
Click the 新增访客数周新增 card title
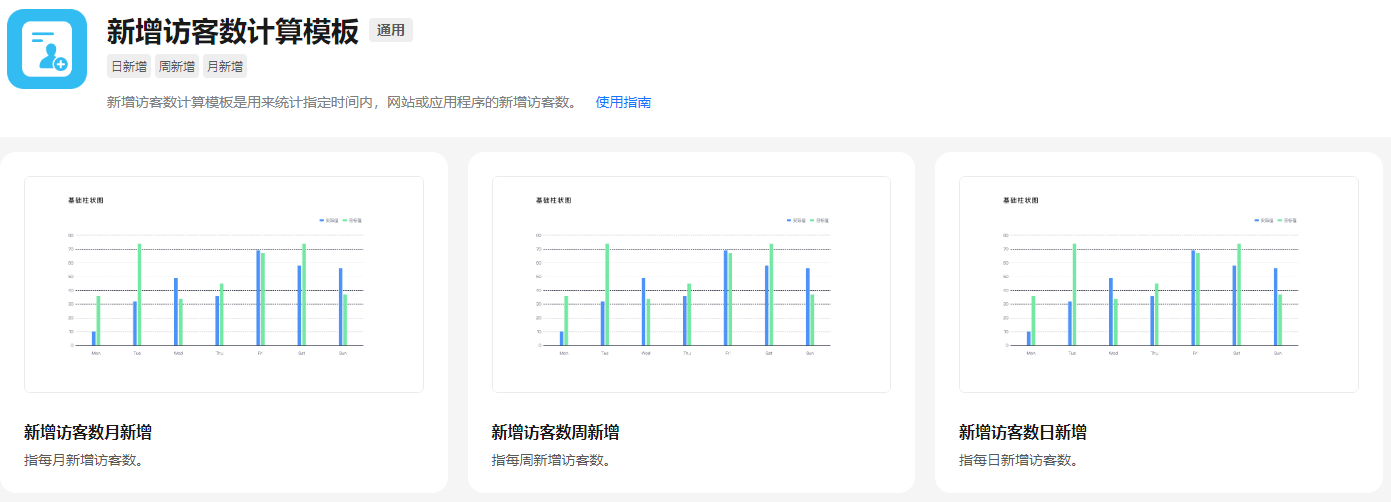point(555,432)
